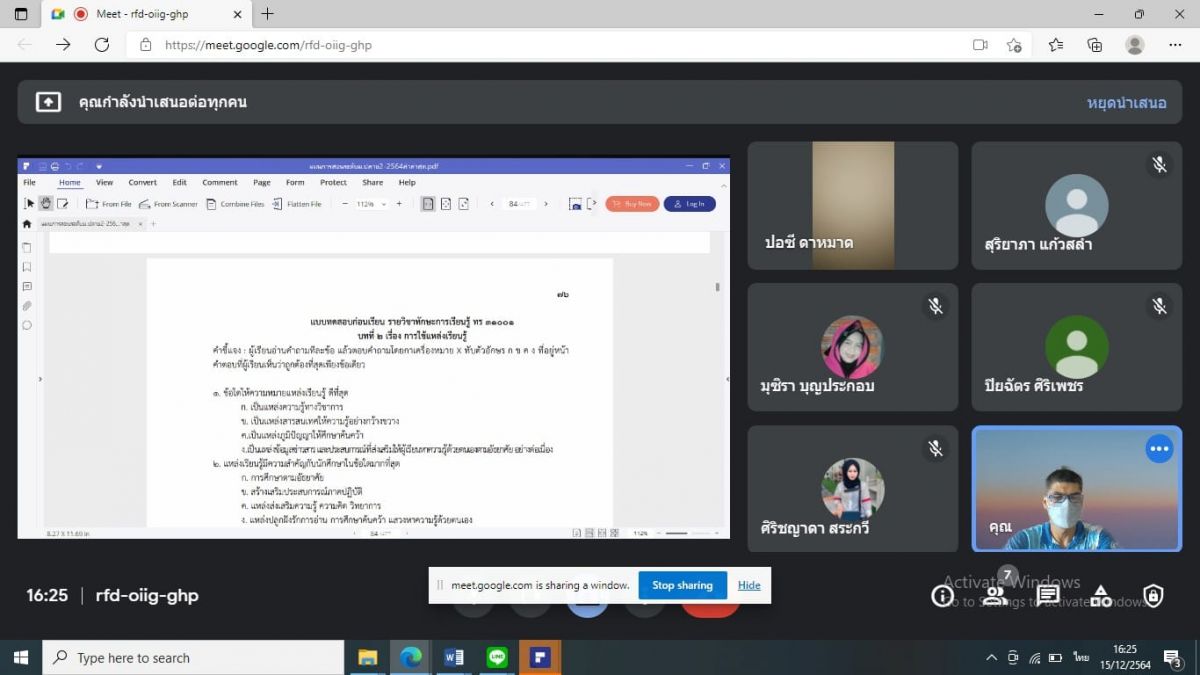Image resolution: width=1200 pixels, height=675 pixels.
Task: Open the Edge Collections icon
Action: [x=1095, y=45]
